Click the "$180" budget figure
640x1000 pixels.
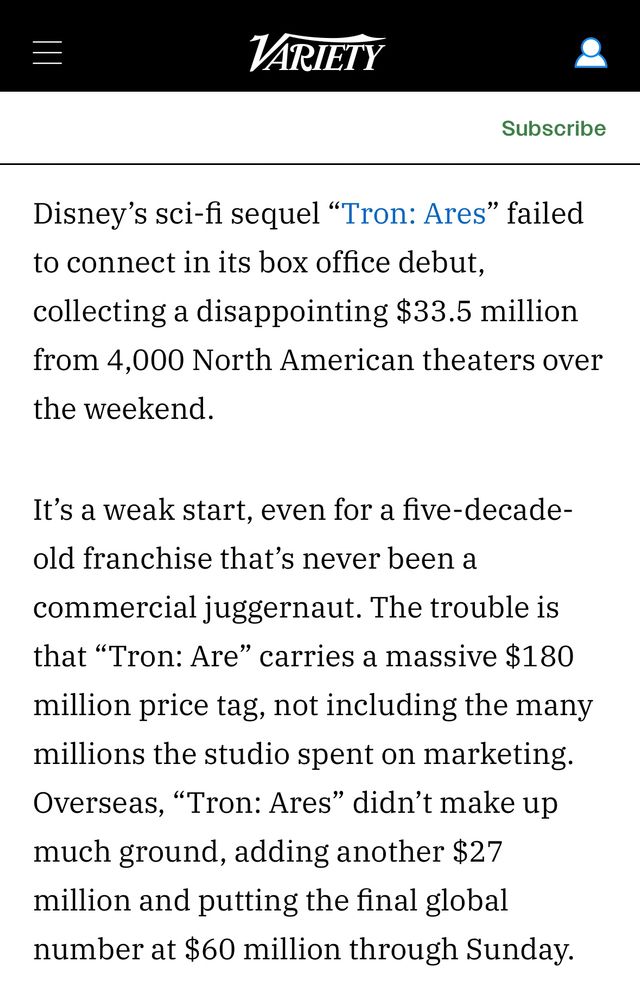click(x=539, y=656)
